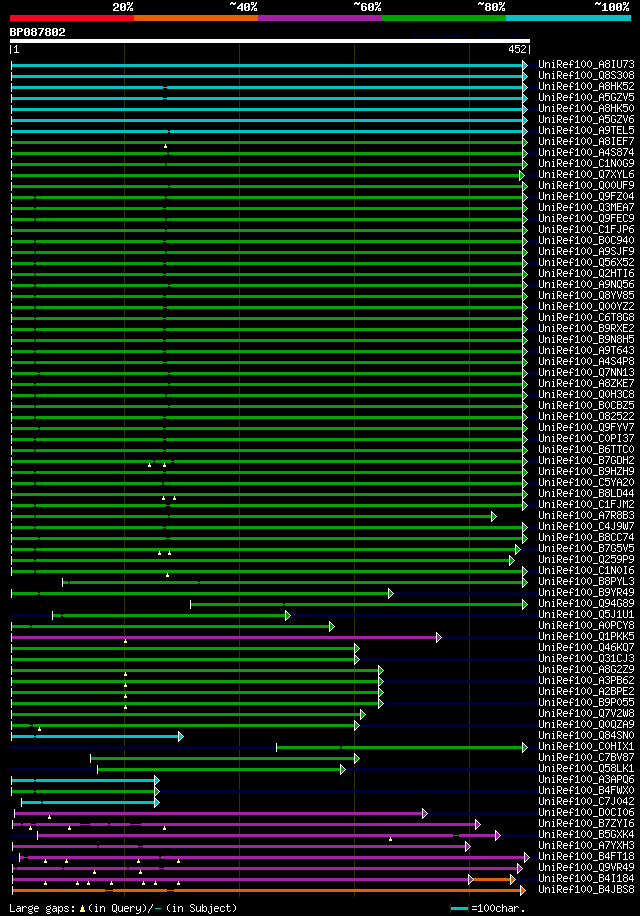Screen dimensions: 640x916
Task: Click the purple ~60% identity legend segment
Action: pos(320,18)
